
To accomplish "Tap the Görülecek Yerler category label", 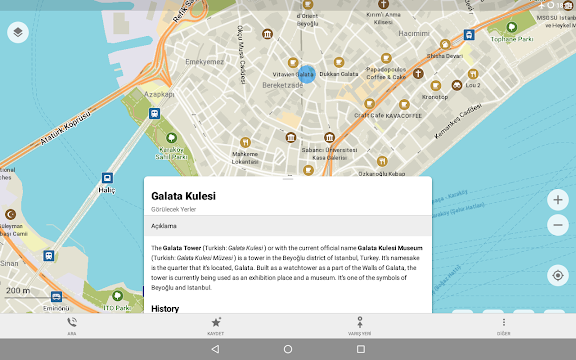I will pyautogui.click(x=173, y=209).
